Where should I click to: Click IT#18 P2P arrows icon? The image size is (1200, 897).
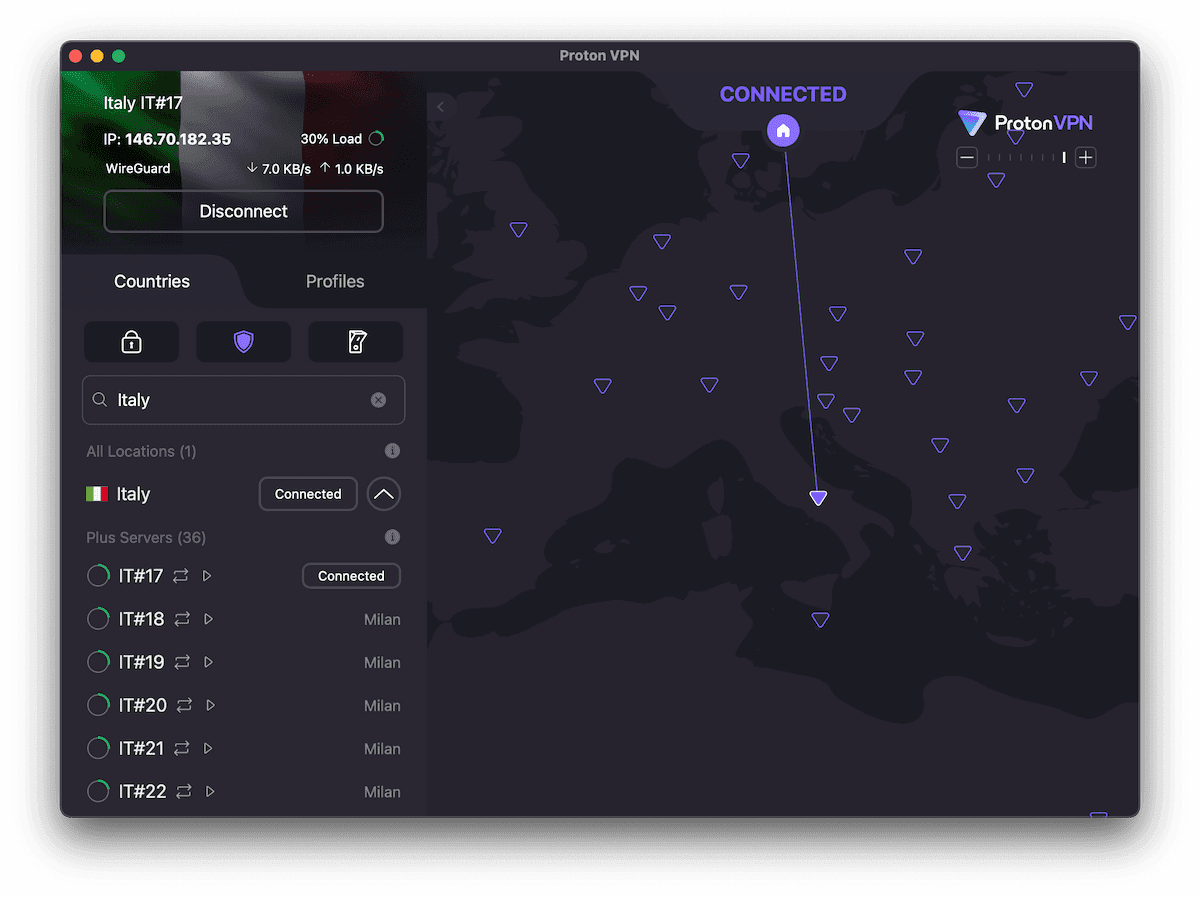click(182, 619)
